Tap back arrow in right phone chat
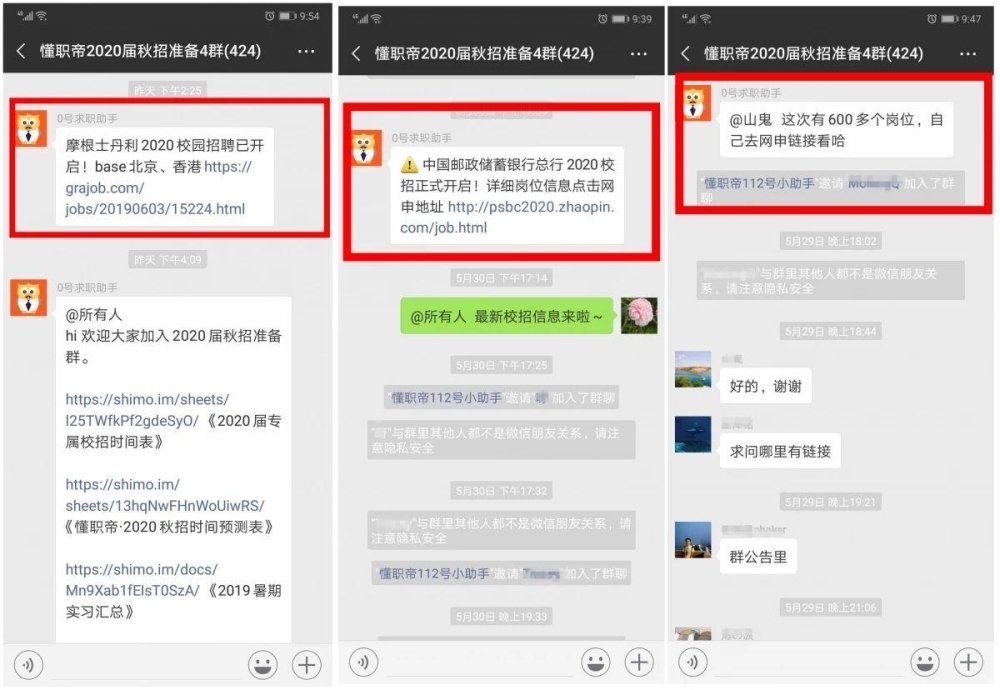The width and height of the screenshot is (1000, 690). click(x=685, y=54)
